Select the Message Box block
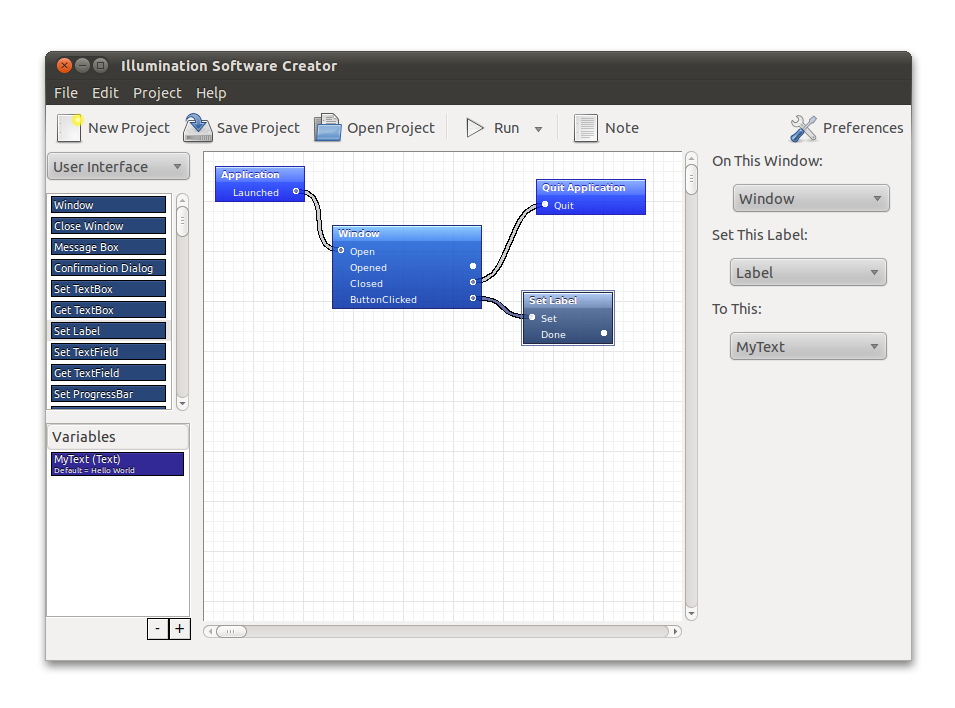The height and width of the screenshot is (708, 955). point(108,247)
